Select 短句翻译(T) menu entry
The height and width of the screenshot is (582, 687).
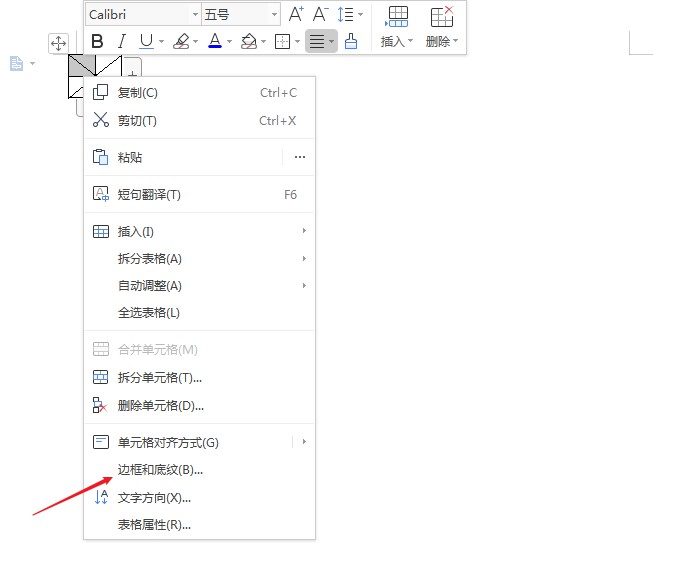click(x=199, y=195)
